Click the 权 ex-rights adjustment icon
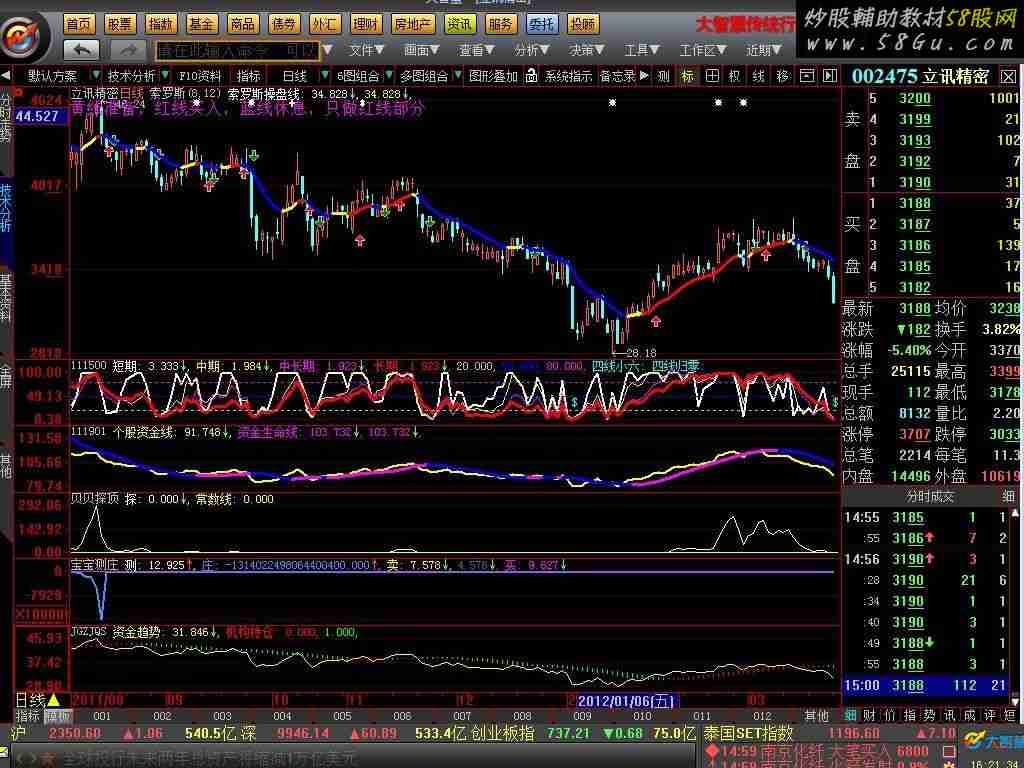The height and width of the screenshot is (768, 1024). coord(735,76)
